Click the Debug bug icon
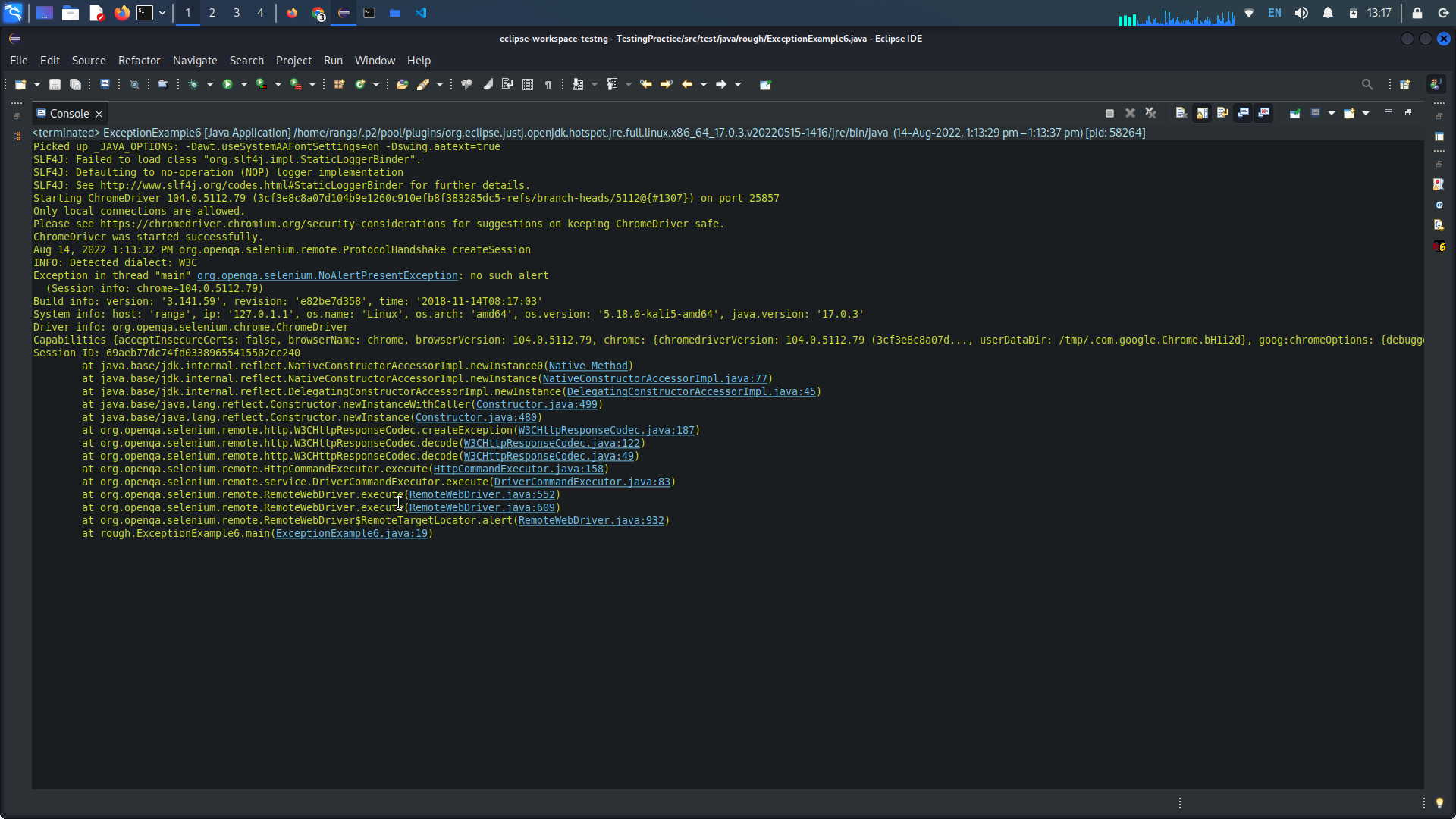 click(x=193, y=84)
